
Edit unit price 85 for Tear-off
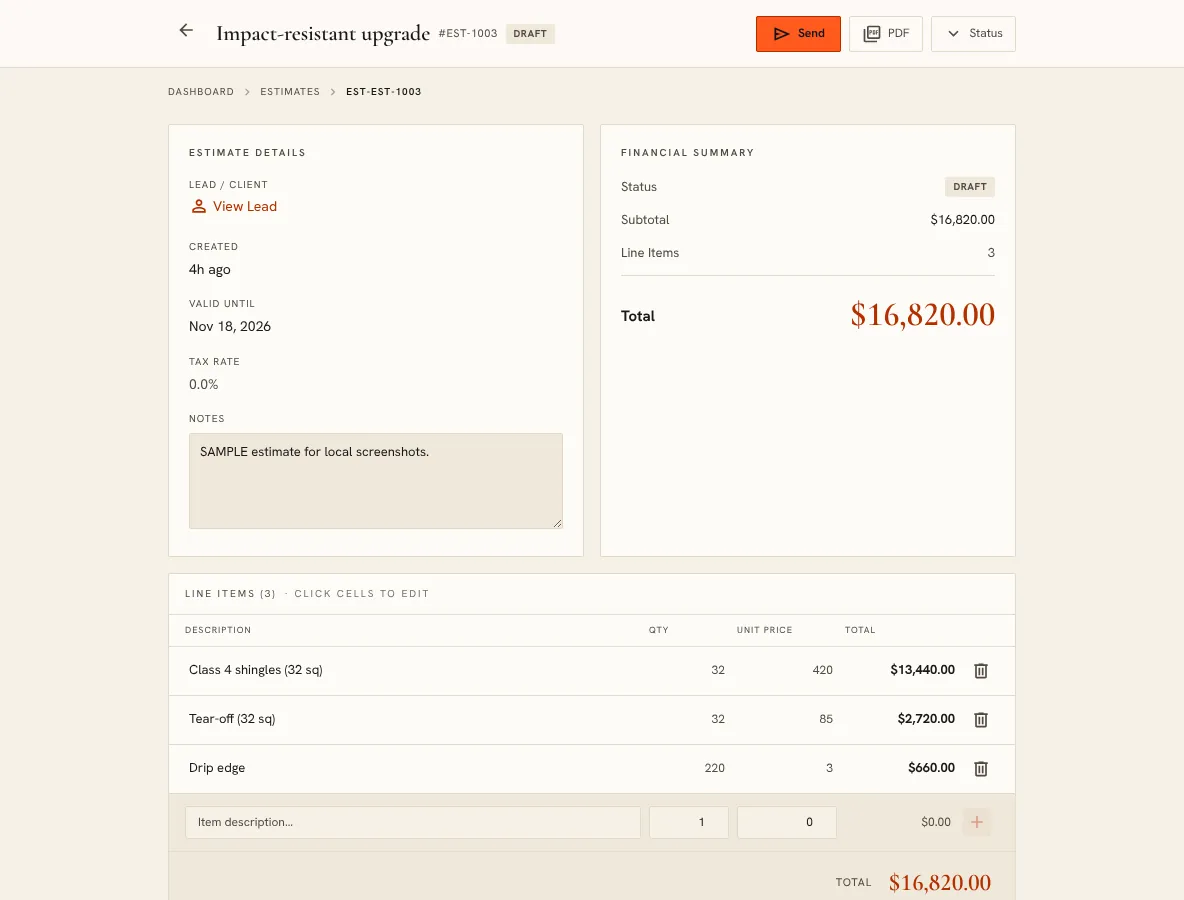(x=826, y=719)
